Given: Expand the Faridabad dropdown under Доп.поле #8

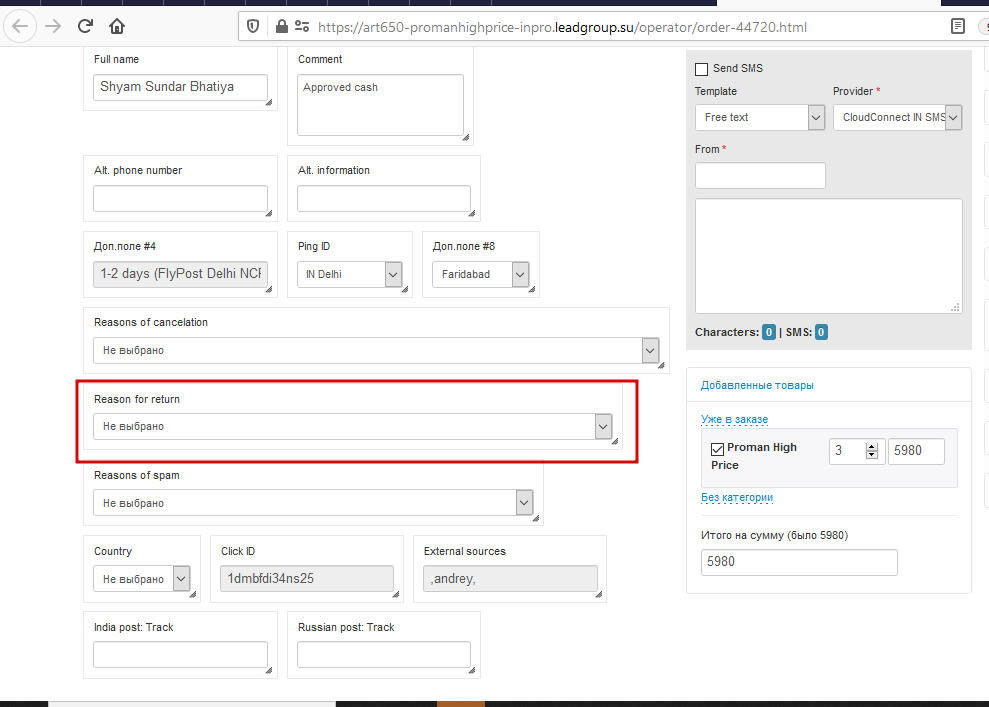Looking at the screenshot, I should click(481, 274).
